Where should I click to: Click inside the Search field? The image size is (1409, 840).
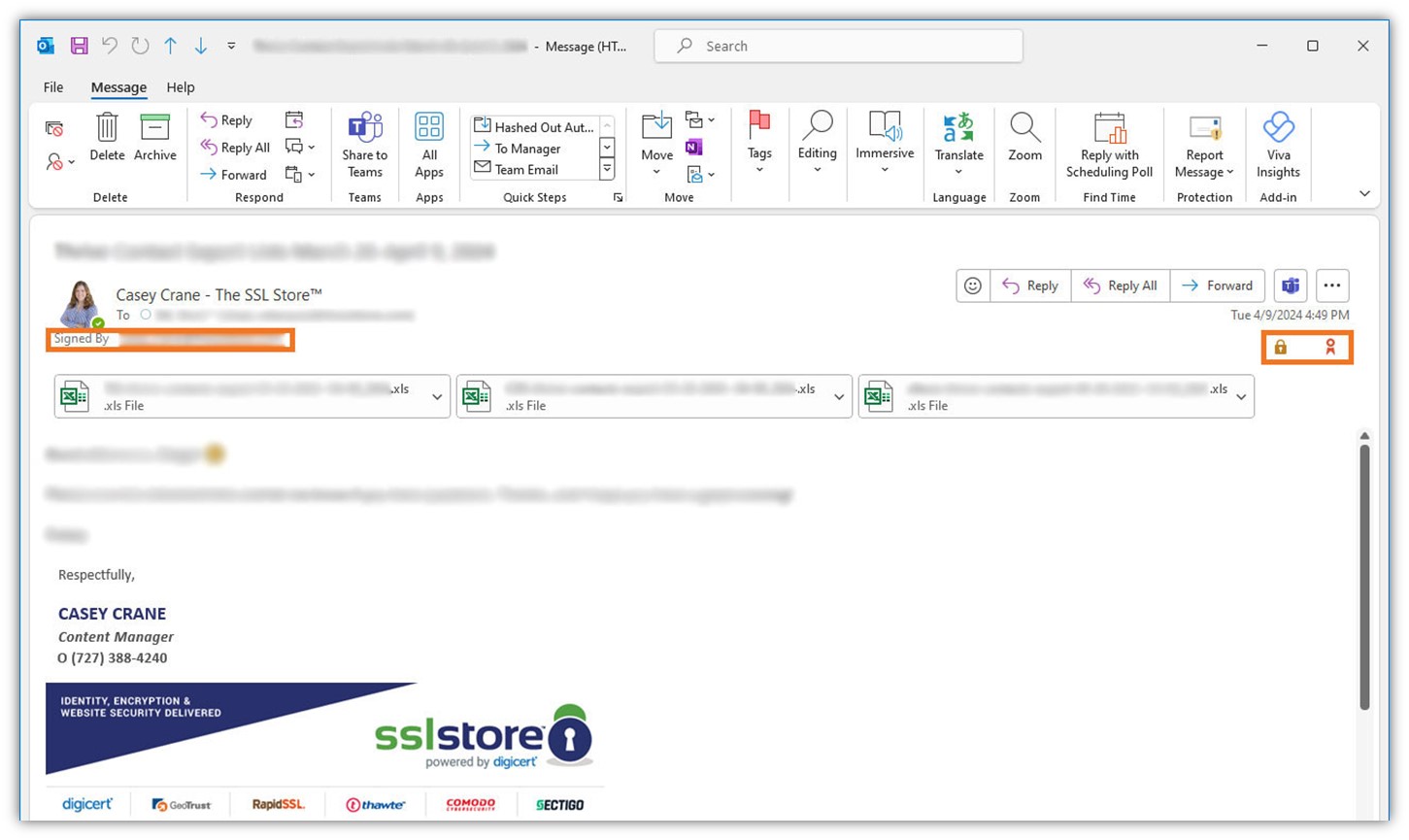(x=837, y=46)
